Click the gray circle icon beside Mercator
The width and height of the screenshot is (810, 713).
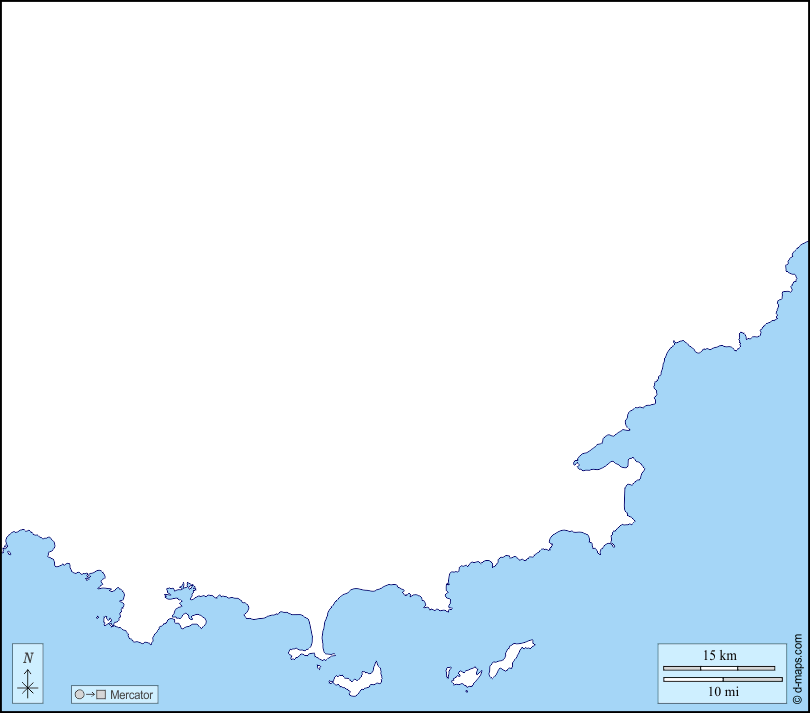(x=79, y=694)
